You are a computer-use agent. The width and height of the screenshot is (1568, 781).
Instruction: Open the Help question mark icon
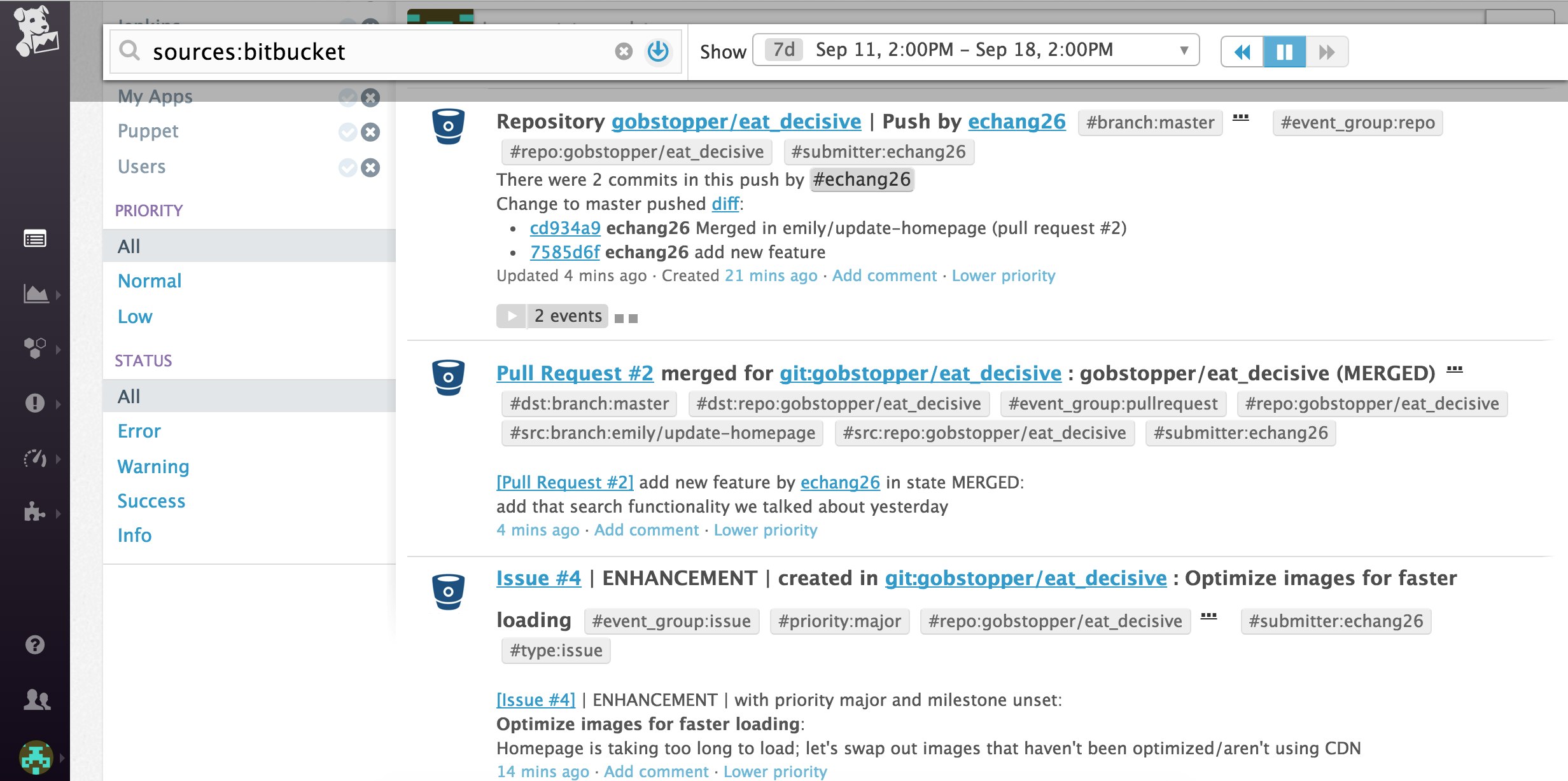(35, 645)
